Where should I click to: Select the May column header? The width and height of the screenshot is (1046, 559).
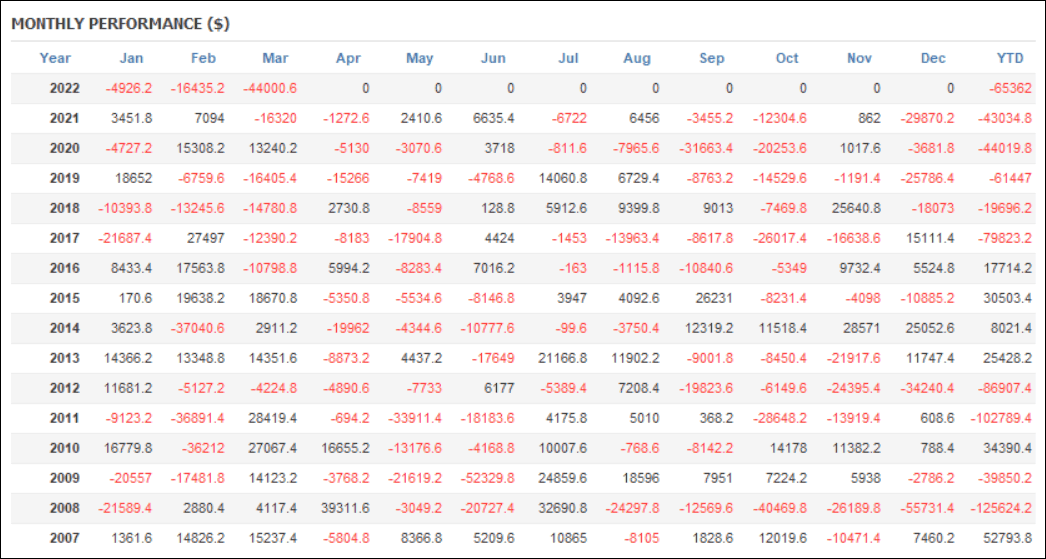tap(420, 58)
